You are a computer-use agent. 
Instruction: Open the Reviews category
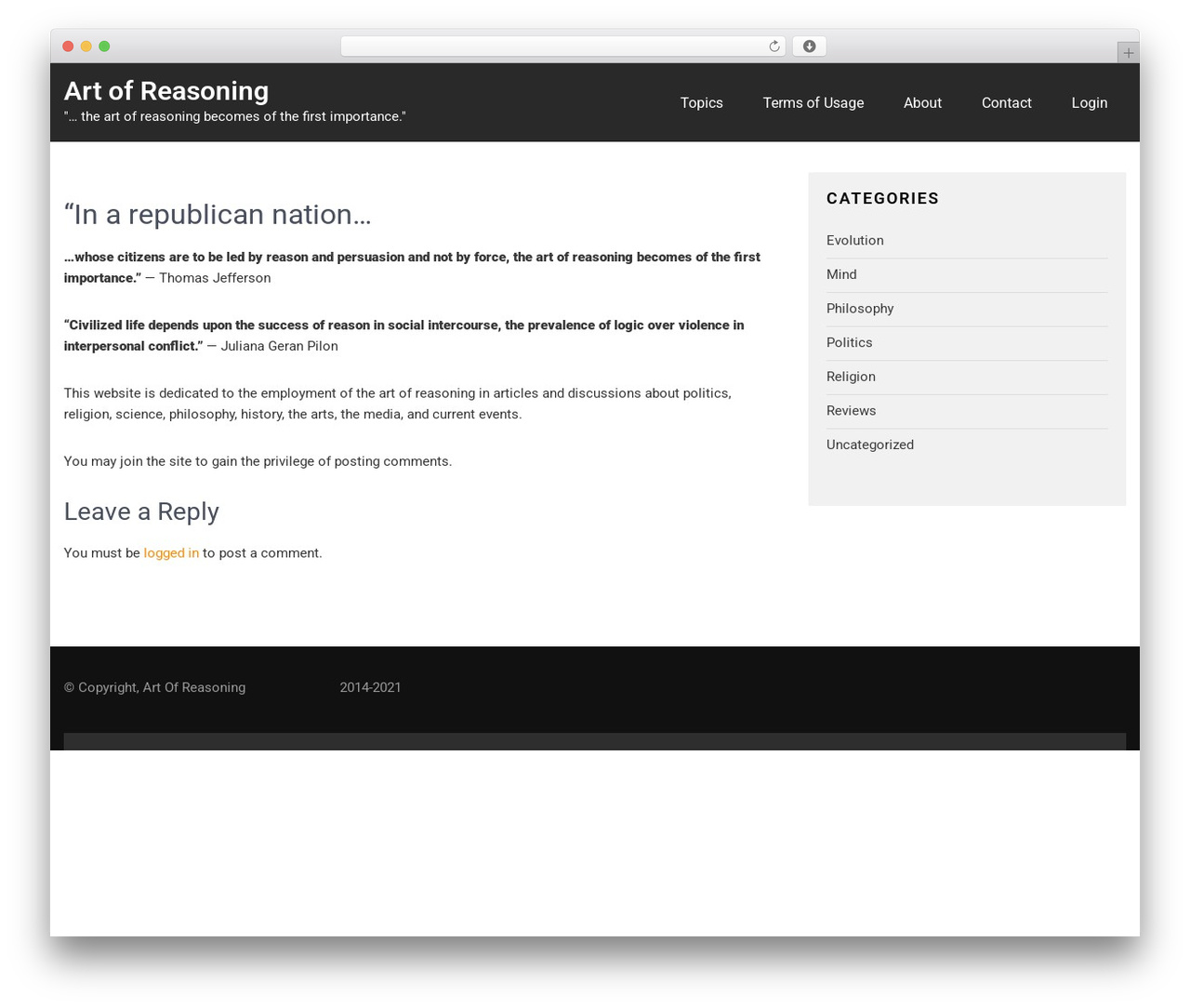(x=851, y=411)
